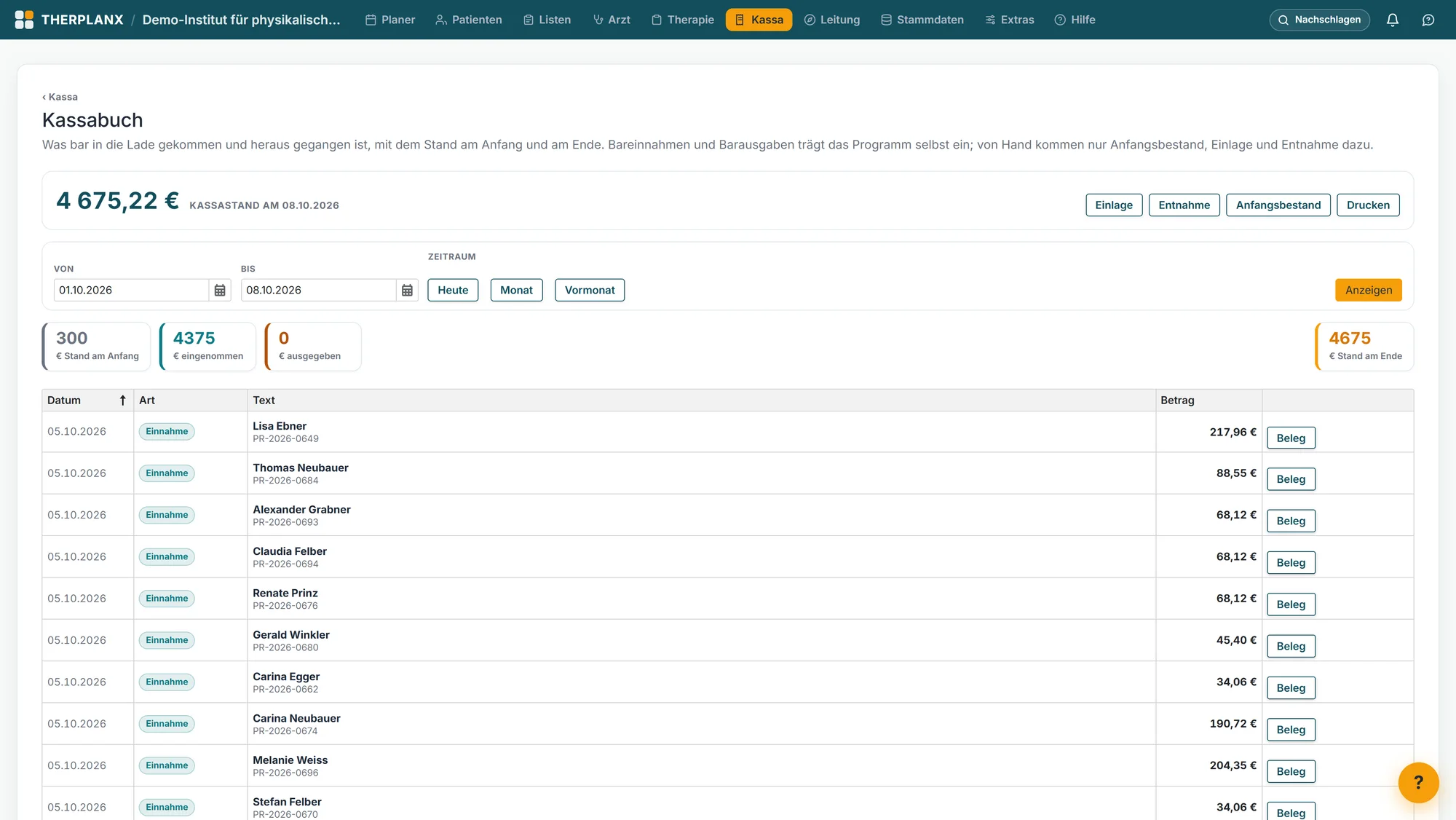1456x820 pixels.
Task: Sort by Datum column arrow
Action: tap(123, 401)
